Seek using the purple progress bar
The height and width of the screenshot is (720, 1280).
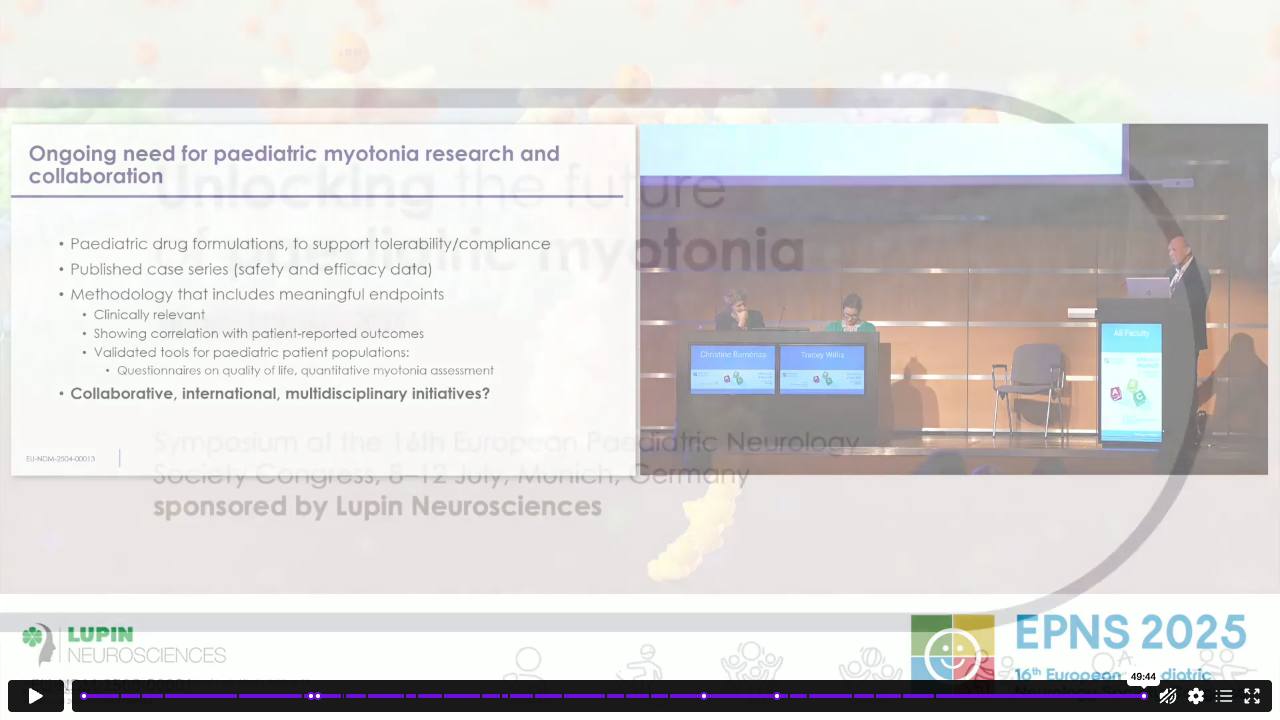coord(612,696)
